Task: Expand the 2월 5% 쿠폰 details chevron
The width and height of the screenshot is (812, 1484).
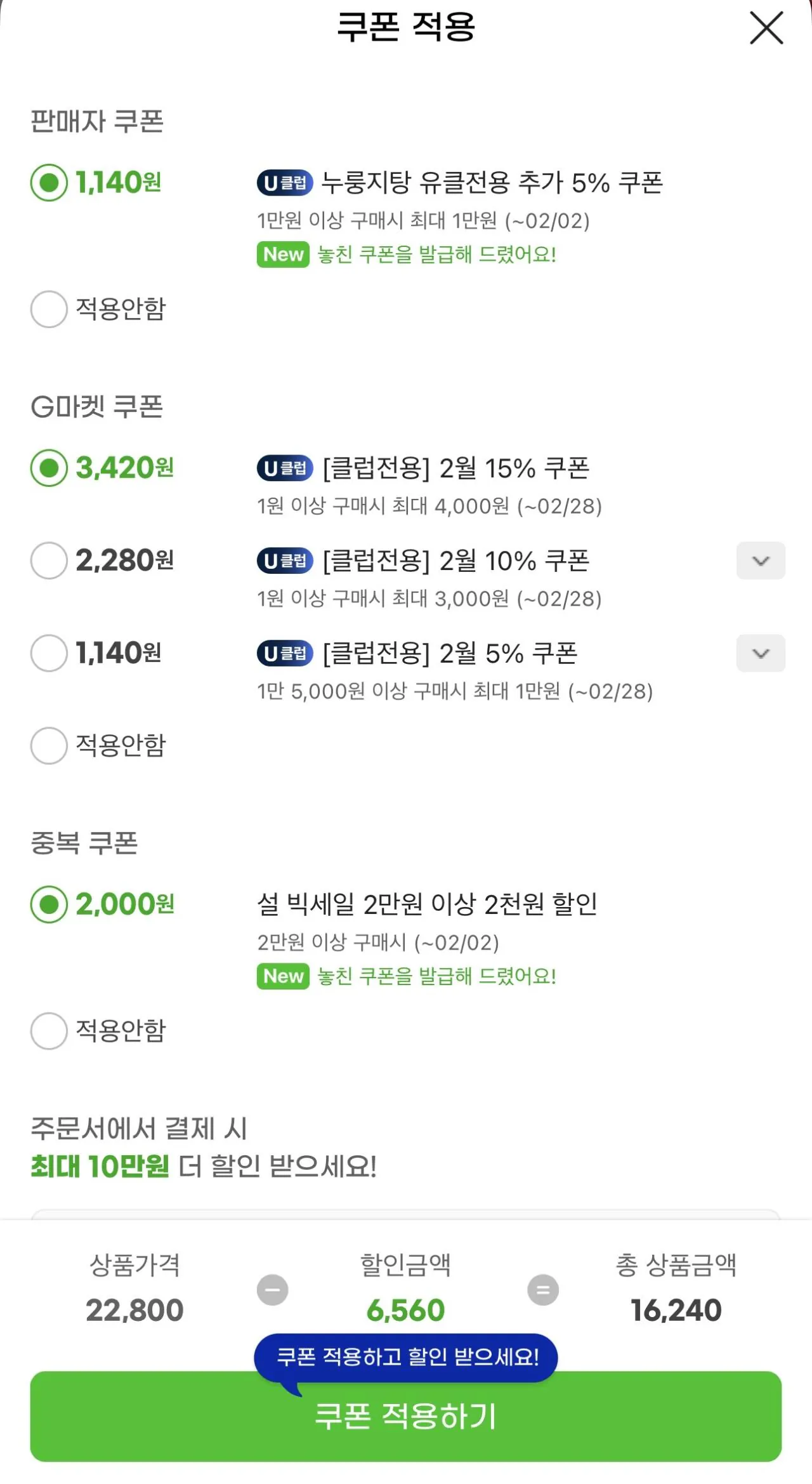Action: pos(761,653)
